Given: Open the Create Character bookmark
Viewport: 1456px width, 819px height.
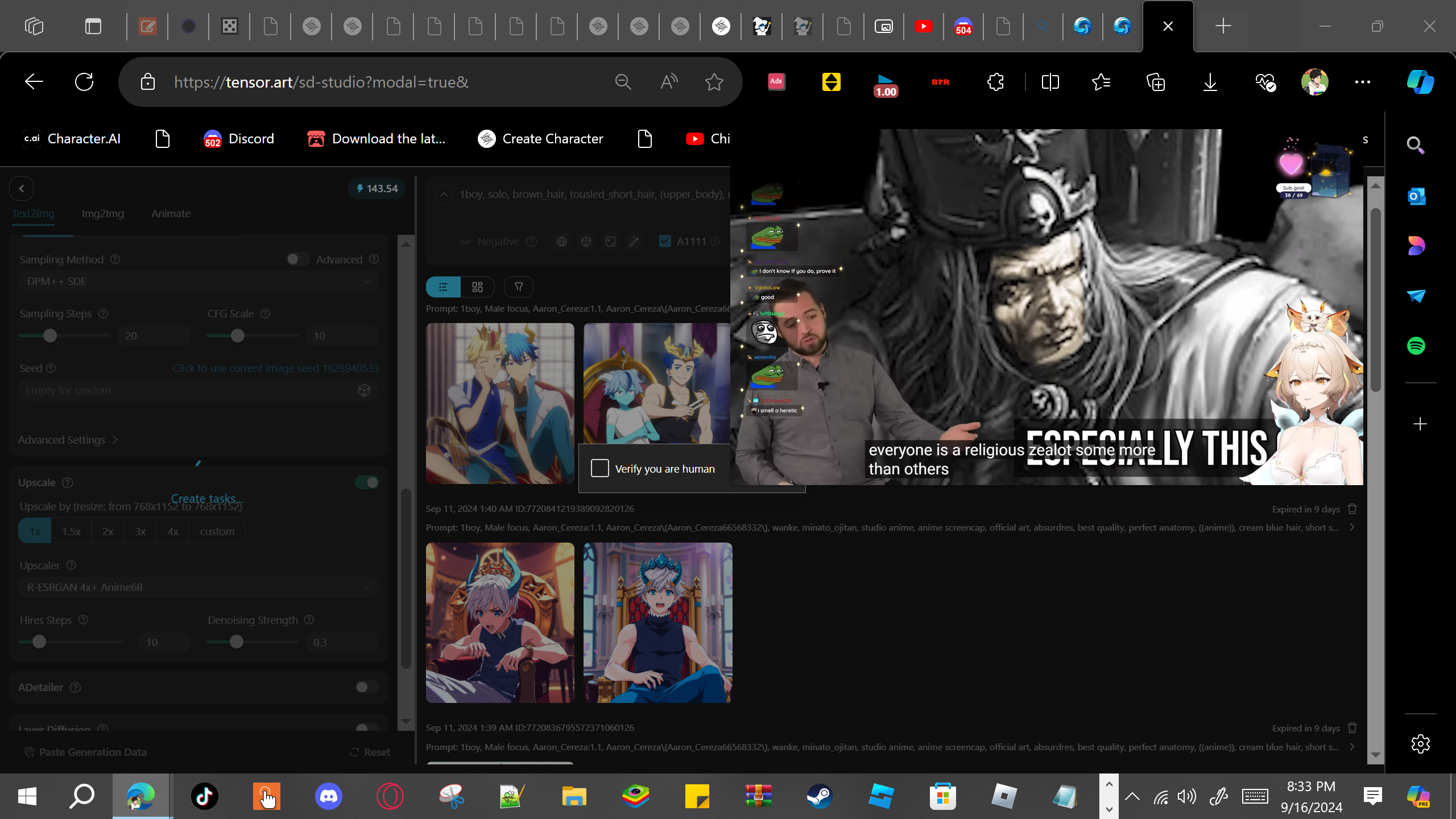Looking at the screenshot, I should coord(540,139).
